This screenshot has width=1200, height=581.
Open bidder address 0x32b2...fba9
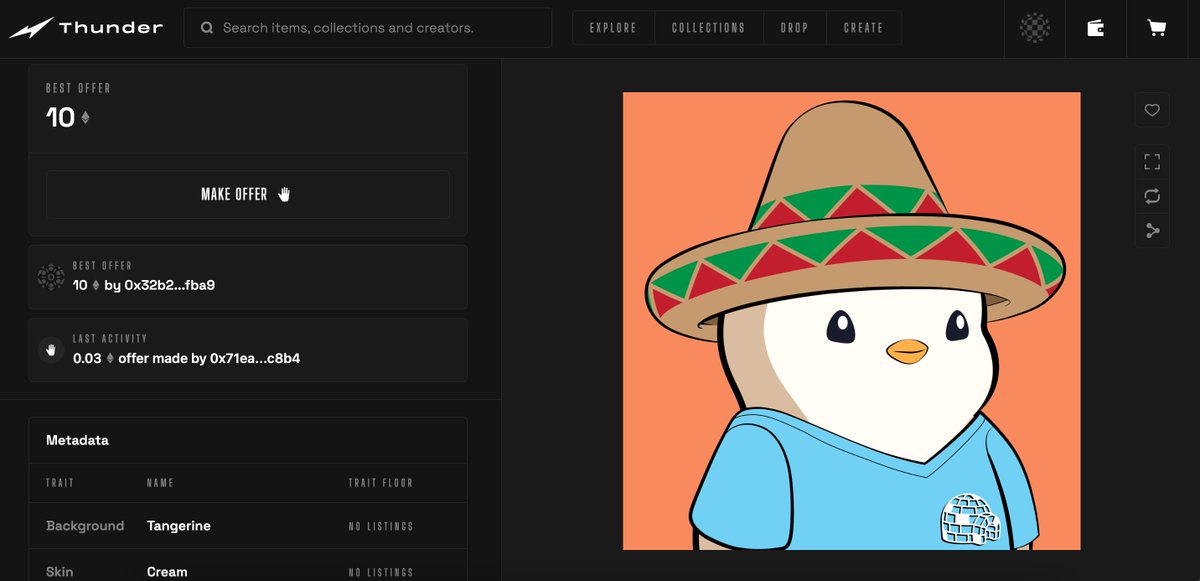tap(170, 285)
